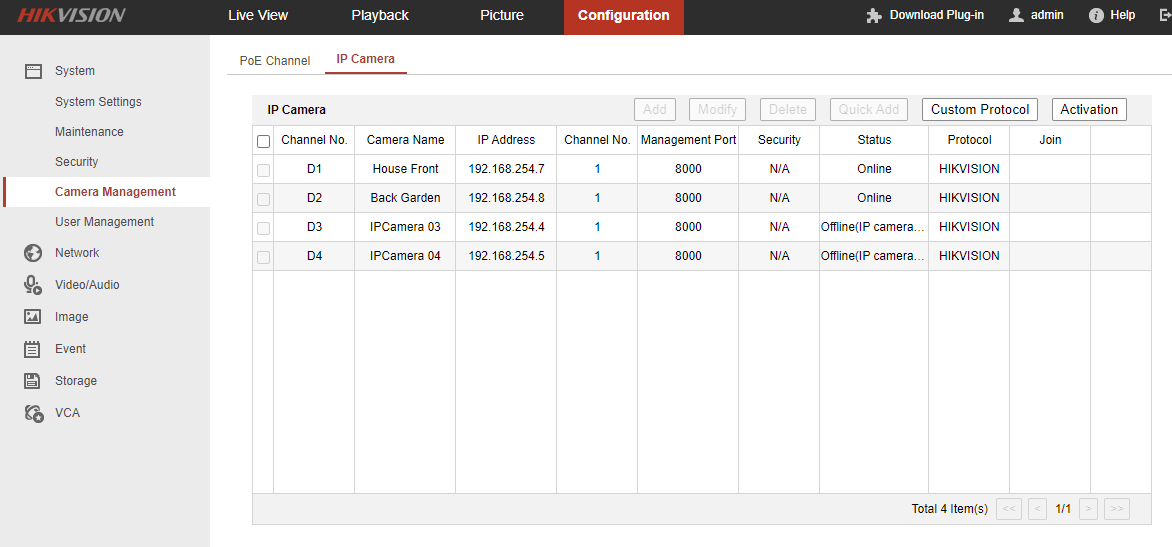This screenshot has width=1172, height=547.
Task: Expand the Network menu in sidebar
Action: pyautogui.click(x=77, y=253)
